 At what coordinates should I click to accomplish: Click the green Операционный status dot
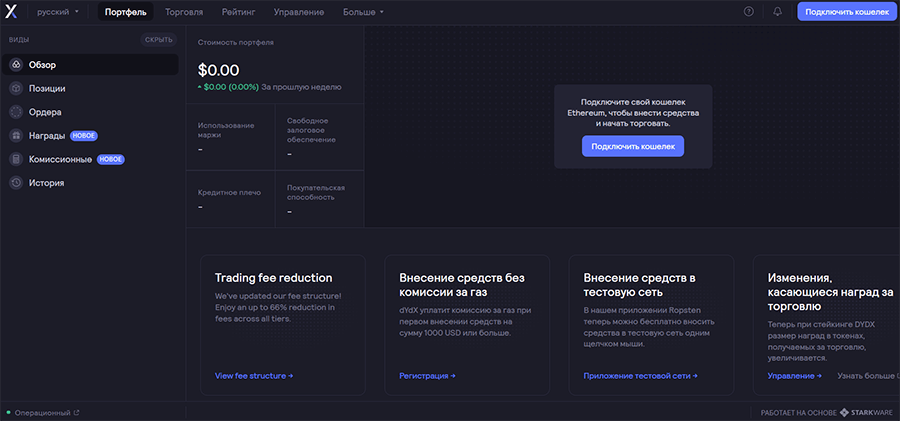[x=9, y=412]
